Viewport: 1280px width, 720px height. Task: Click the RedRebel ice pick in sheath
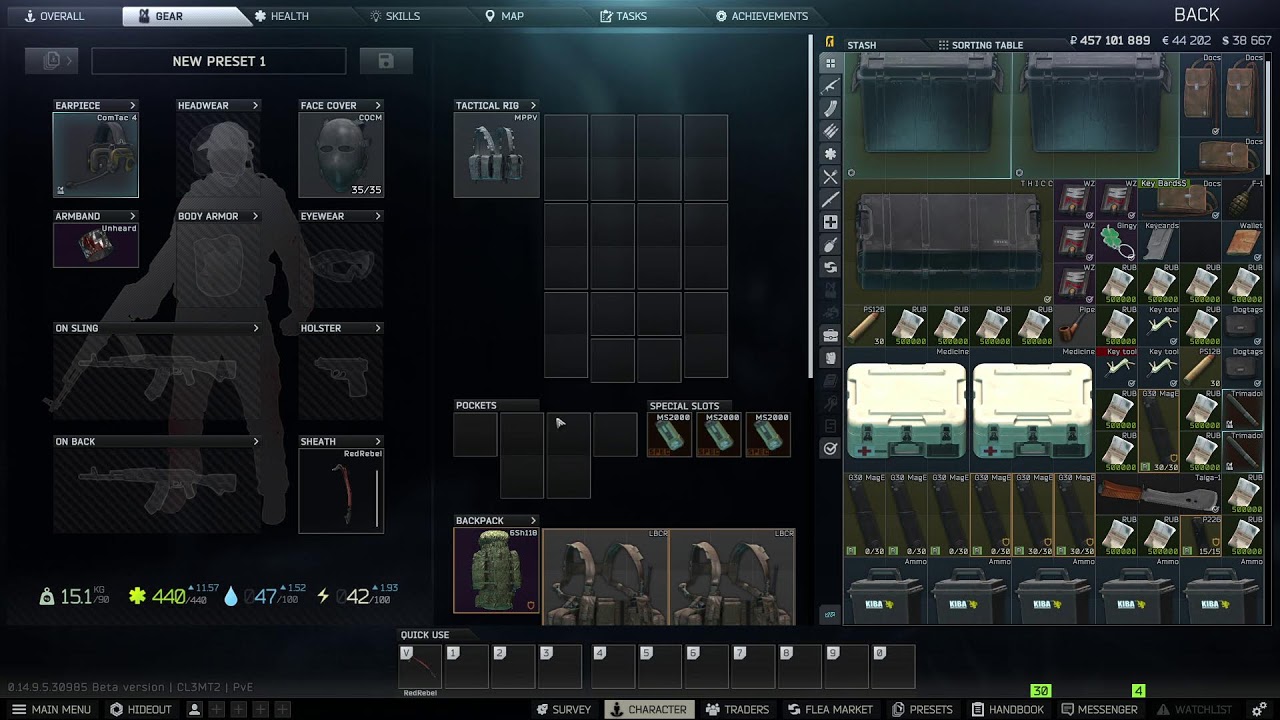341,491
